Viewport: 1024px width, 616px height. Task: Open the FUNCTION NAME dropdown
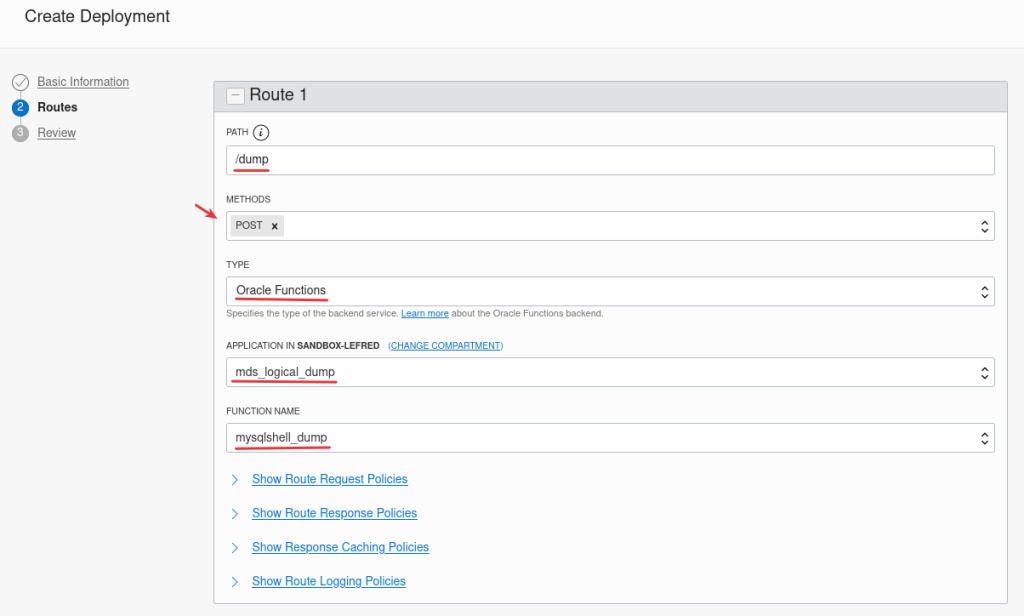[x=985, y=437]
